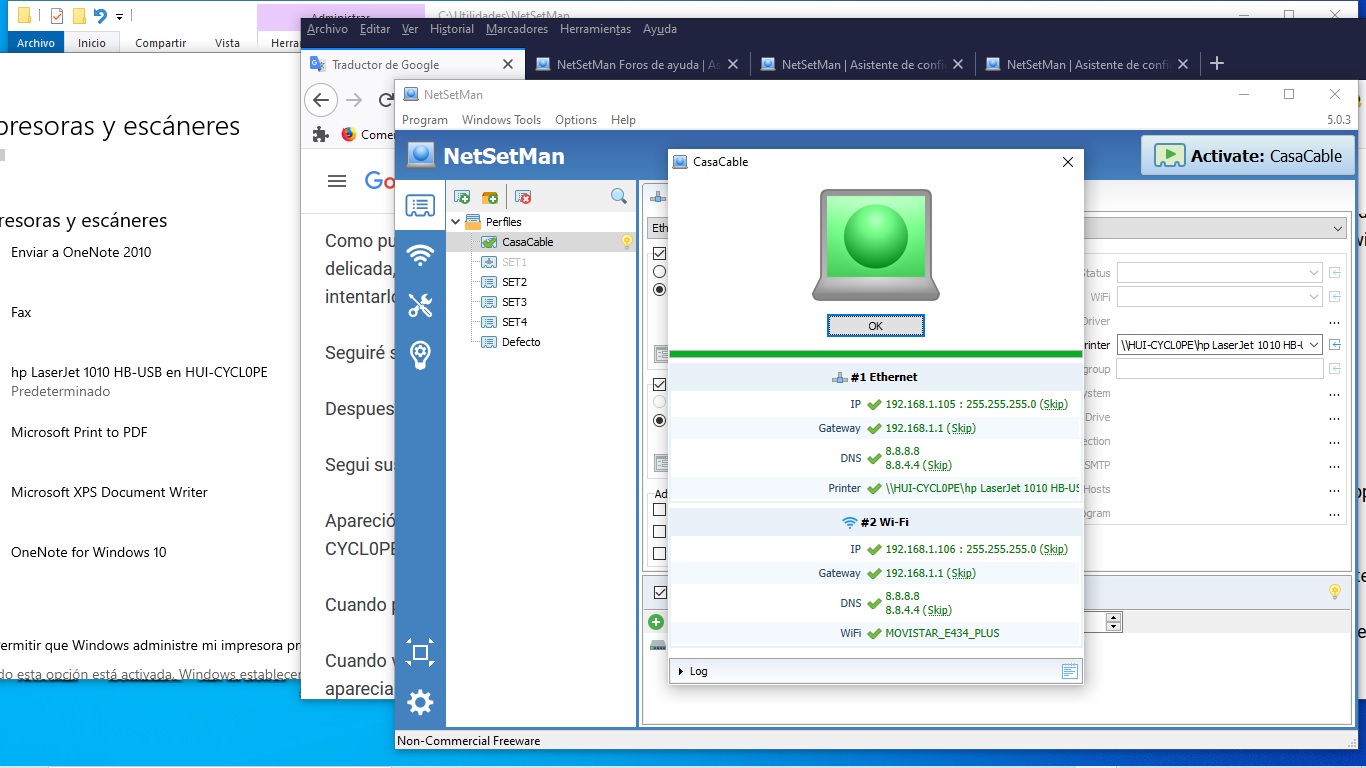The image size is (1366, 768).
Task: Select the second IP radio option
Action: [x=659, y=289]
